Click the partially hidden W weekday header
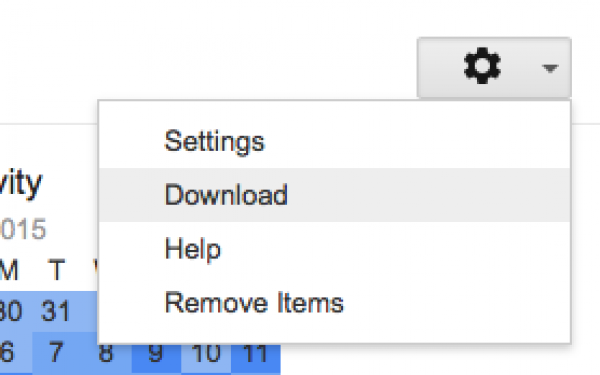Screen dimensions: 600x375 (x=96, y=270)
